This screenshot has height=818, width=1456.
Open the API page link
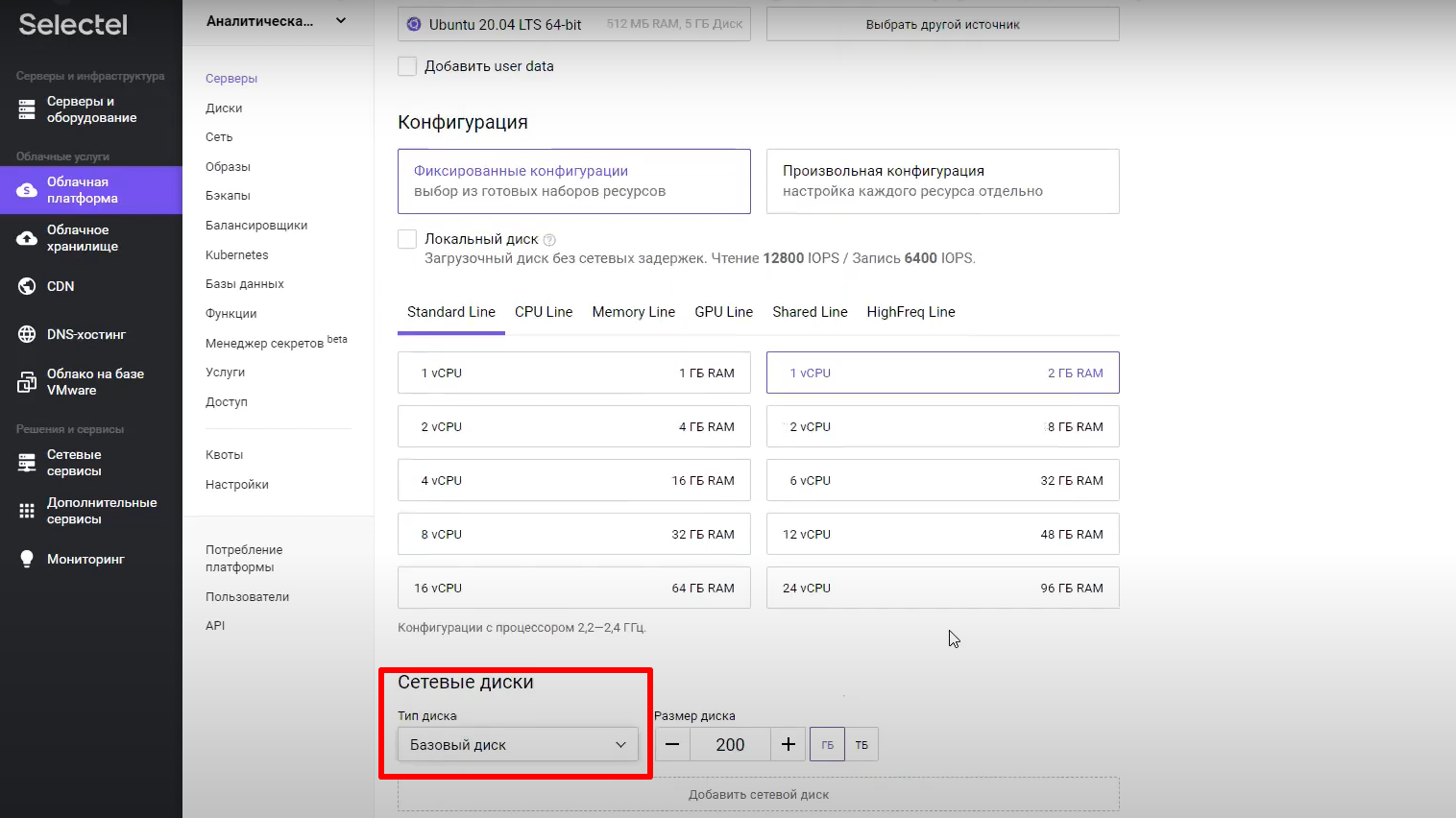[215, 626]
